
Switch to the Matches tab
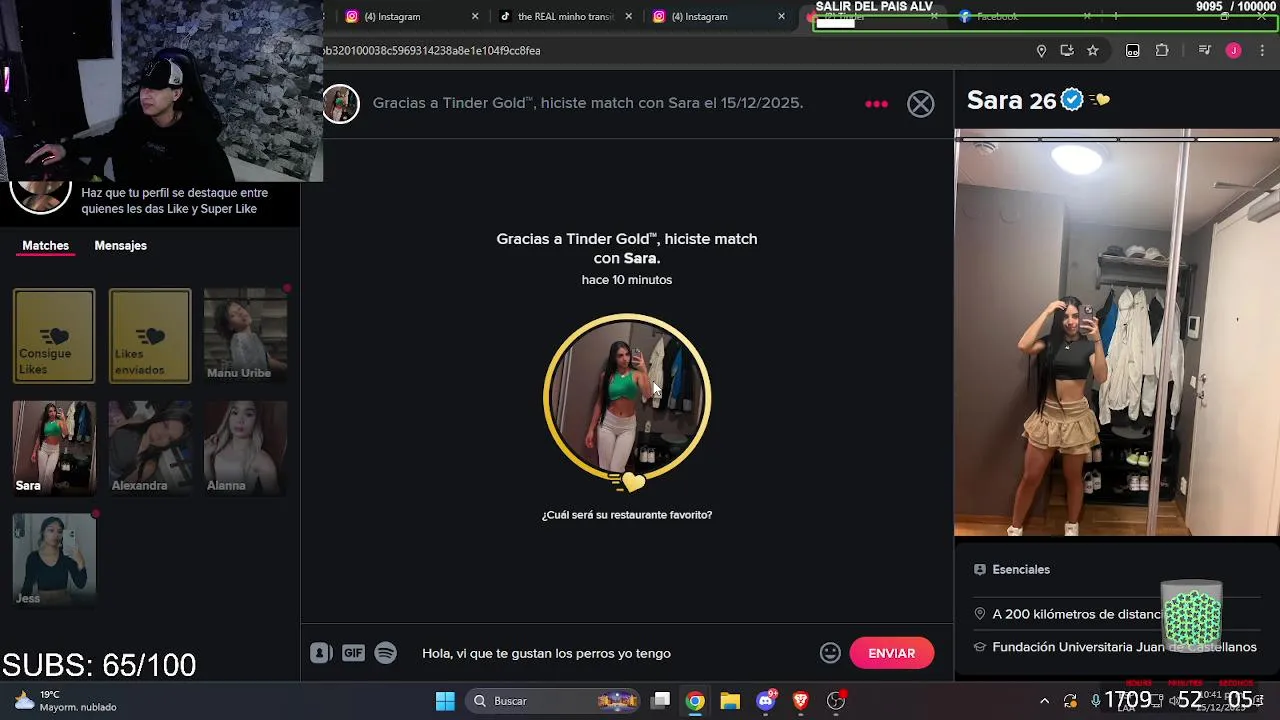click(46, 246)
